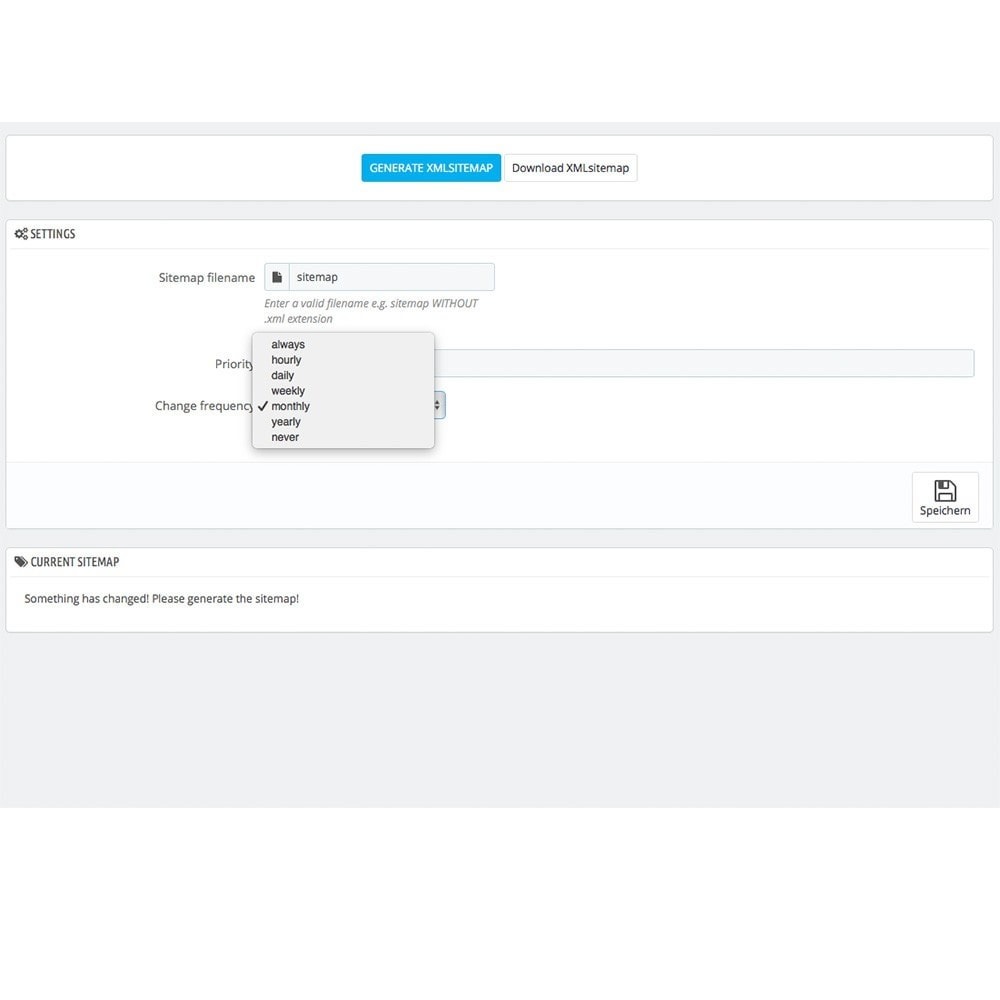
Task: Click the Settings gears icon
Action: (21, 233)
